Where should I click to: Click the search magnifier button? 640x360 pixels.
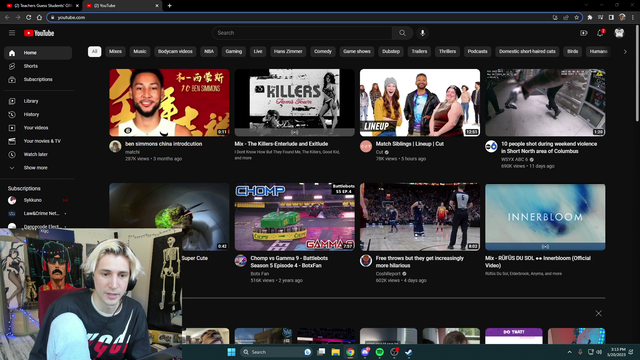click(402, 33)
